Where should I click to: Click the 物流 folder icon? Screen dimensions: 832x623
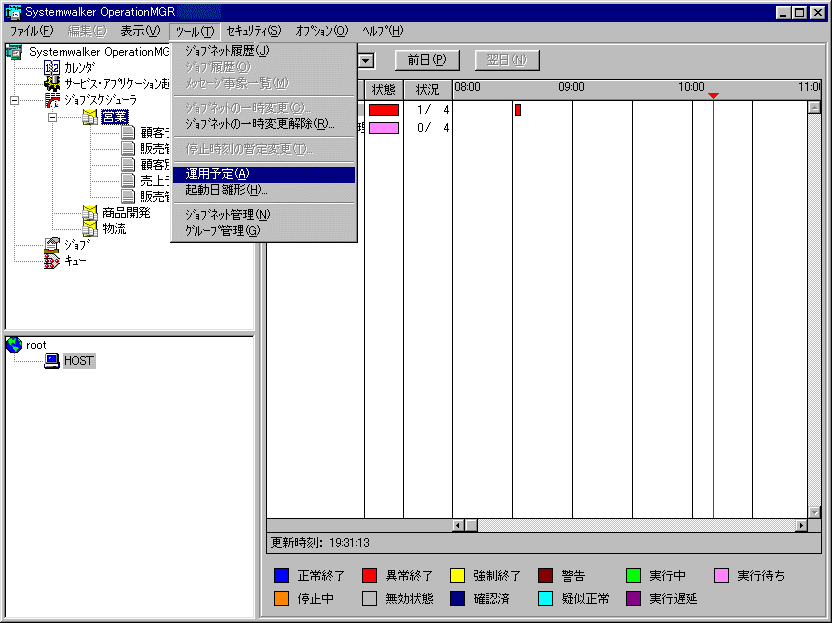tap(90, 229)
